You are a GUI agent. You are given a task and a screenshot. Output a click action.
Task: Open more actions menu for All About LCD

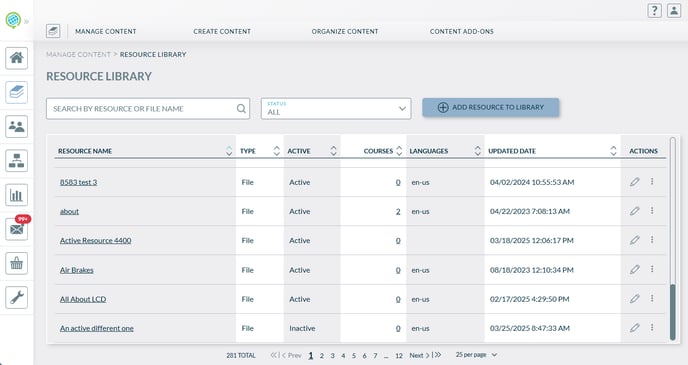click(x=652, y=298)
